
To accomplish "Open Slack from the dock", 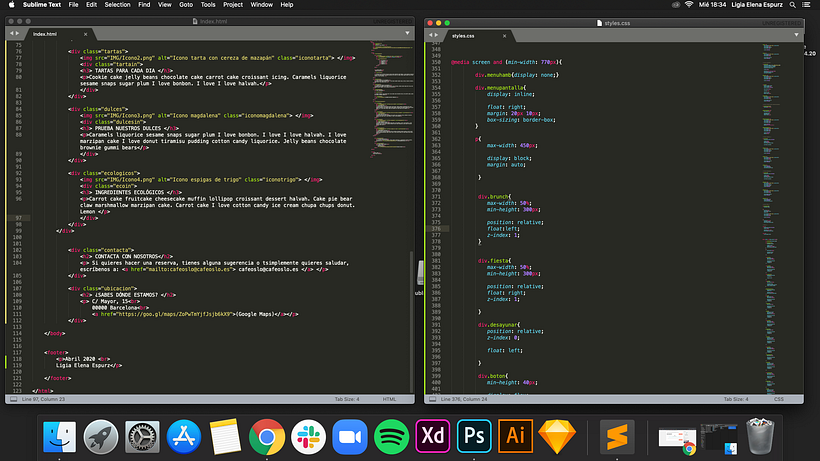I will pyautogui.click(x=308, y=436).
